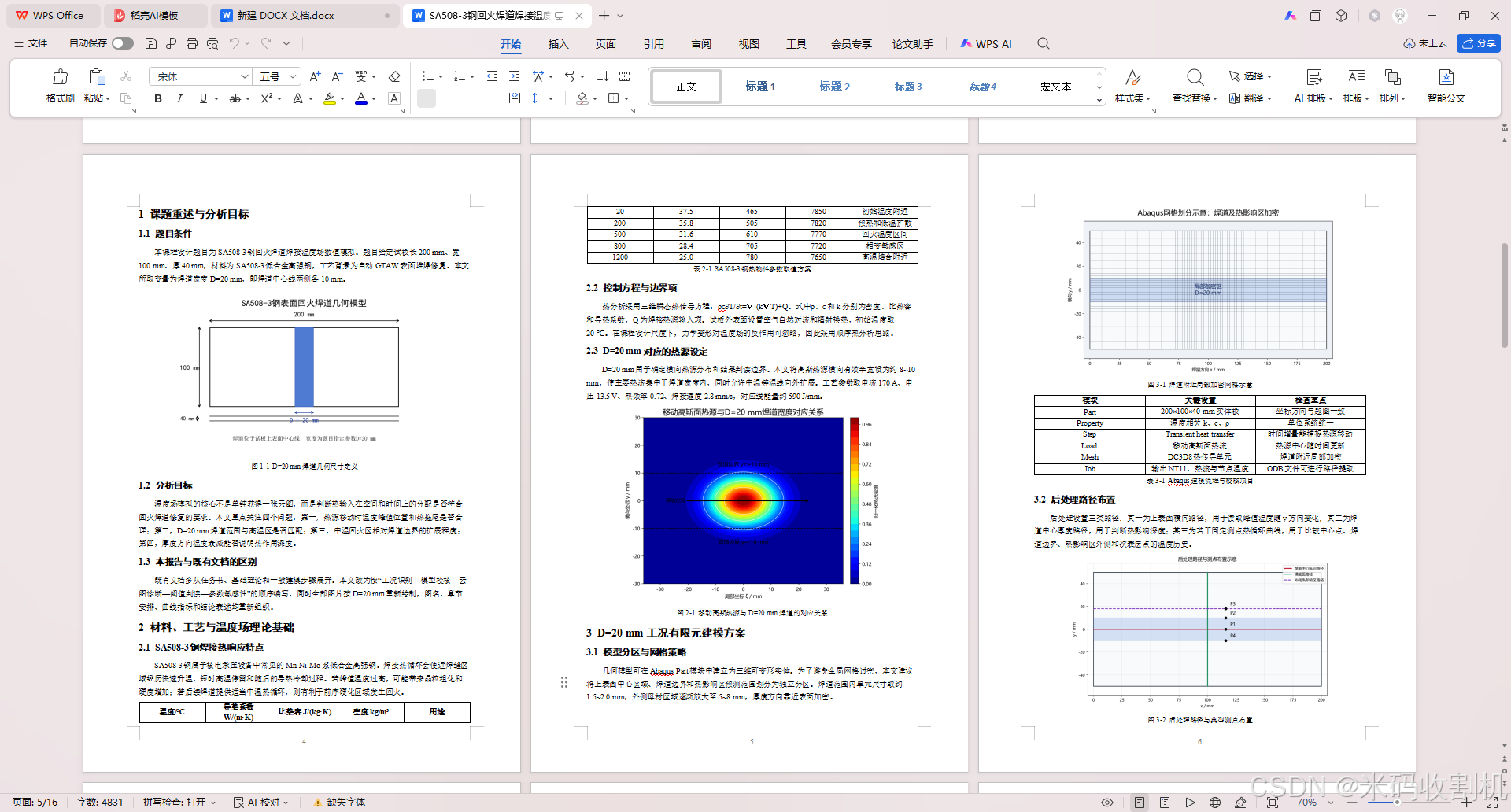Screen dimensions: 1511x812
Task: Toggle justify alignment
Action: 492,98
